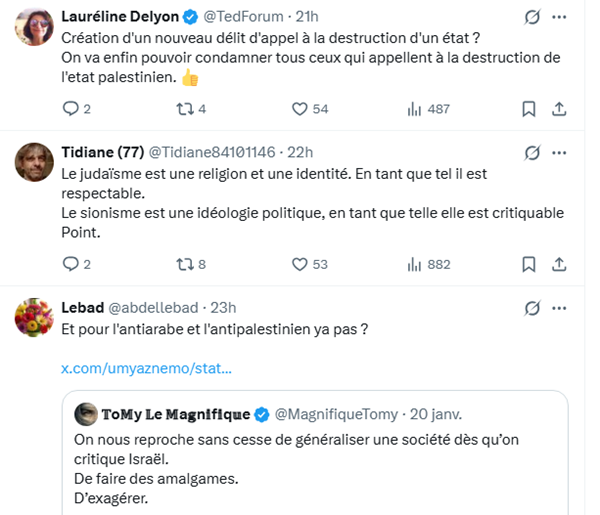View analytics on Lauréline Delyon's tweet
Viewport: 600px width, 515px height.
coord(413,109)
